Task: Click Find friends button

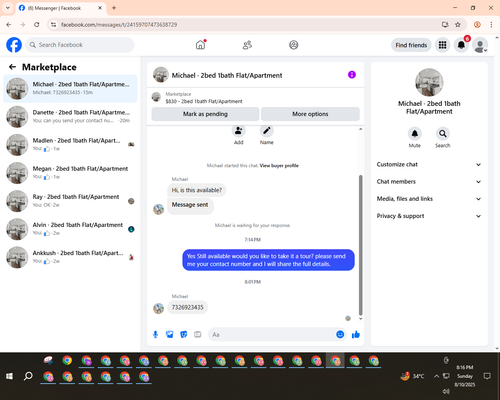Action: (x=411, y=45)
